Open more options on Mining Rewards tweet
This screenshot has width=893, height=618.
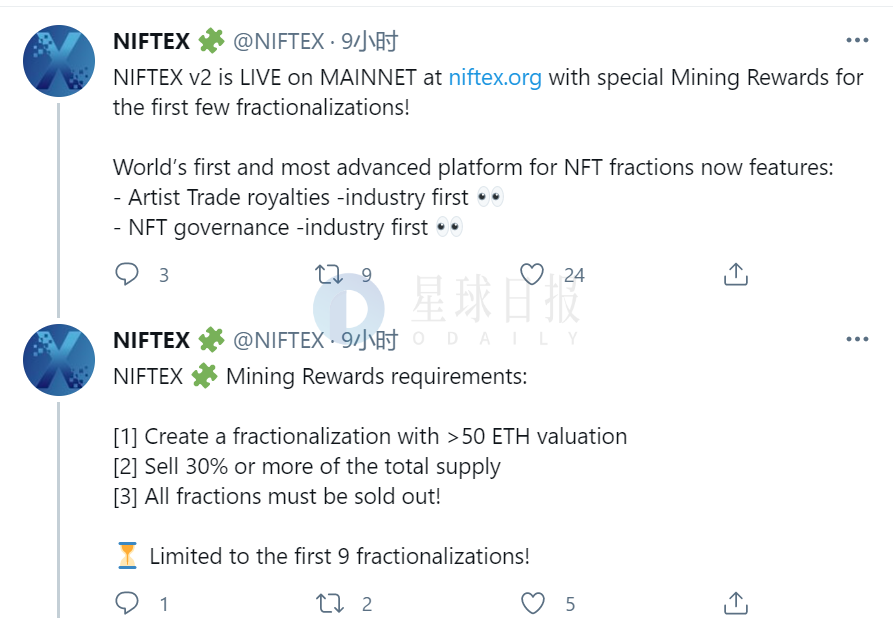tap(857, 339)
